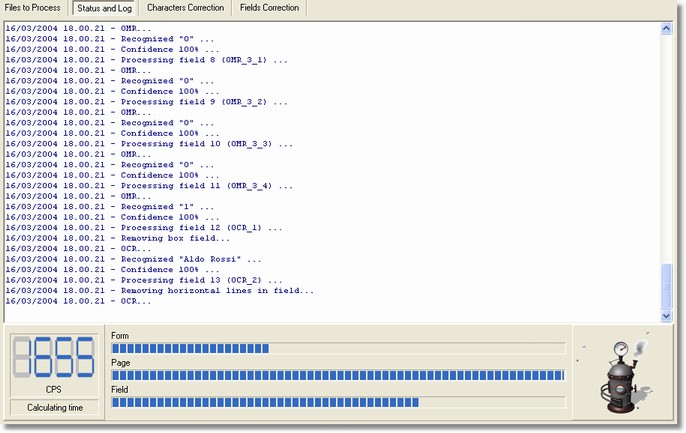Select log line Removing horizontal lines in field

pyautogui.click(x=160, y=291)
